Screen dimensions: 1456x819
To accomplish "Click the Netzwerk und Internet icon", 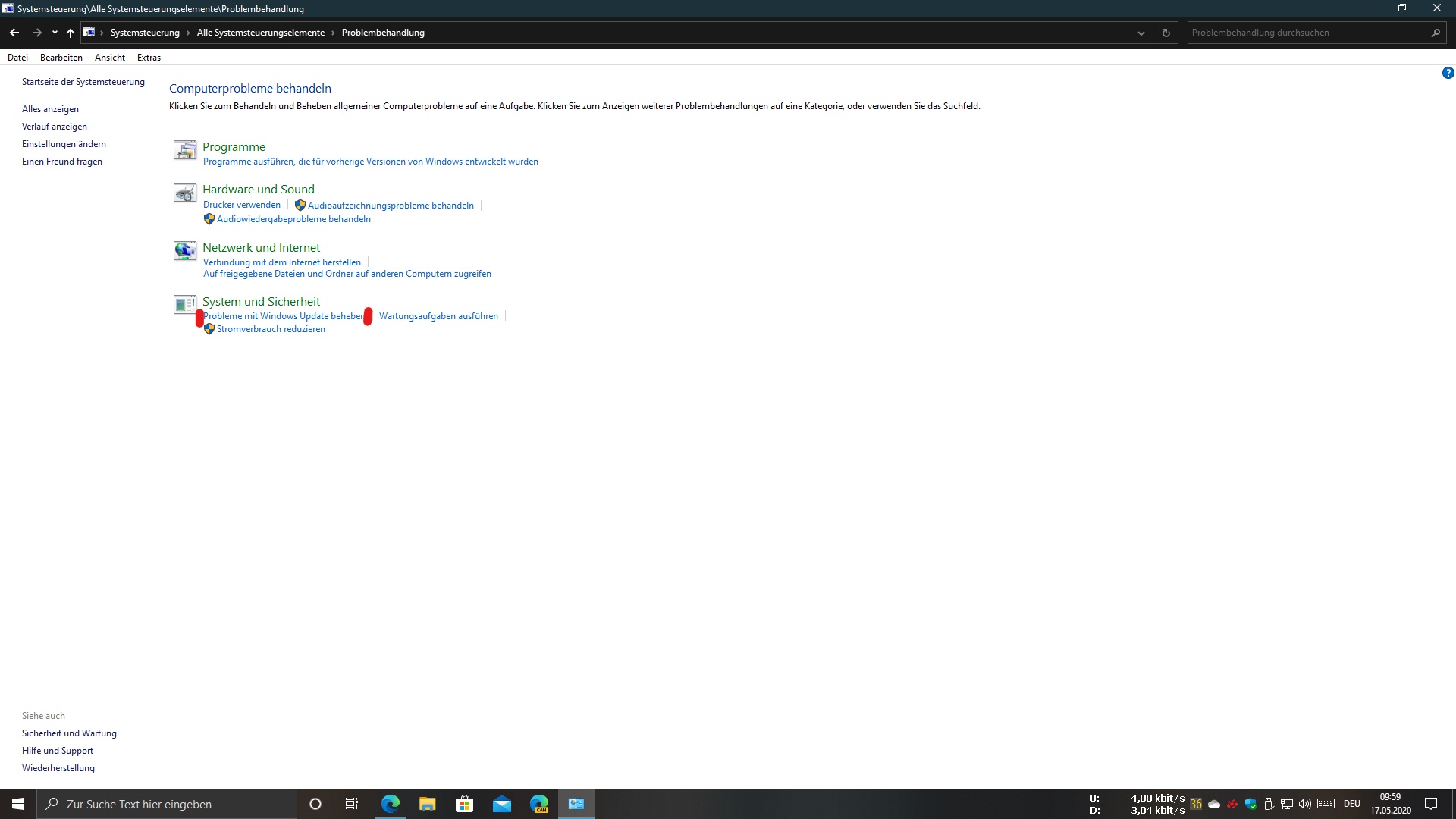I will point(184,251).
